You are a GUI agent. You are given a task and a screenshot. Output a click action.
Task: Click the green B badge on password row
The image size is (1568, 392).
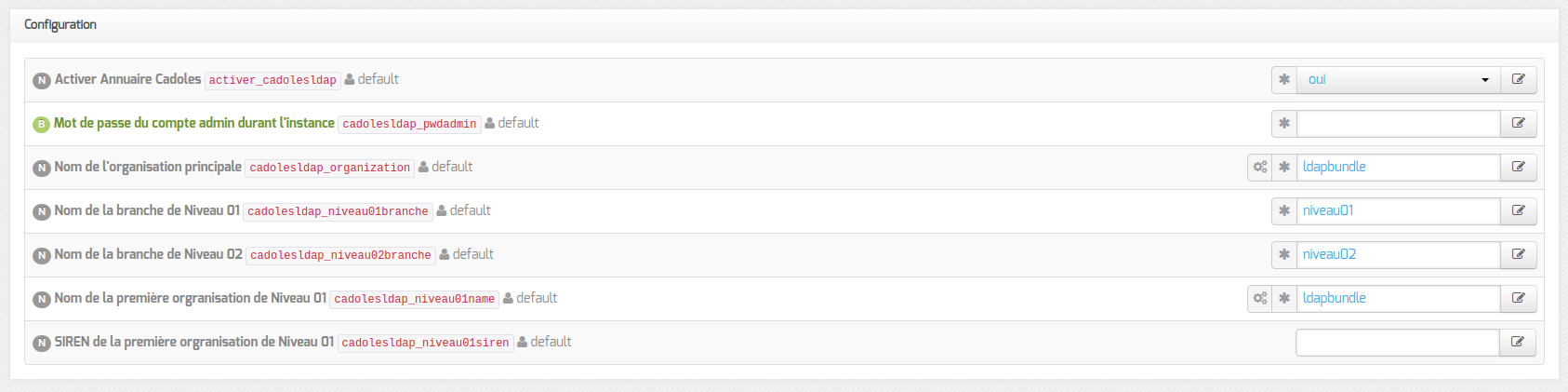[42, 125]
